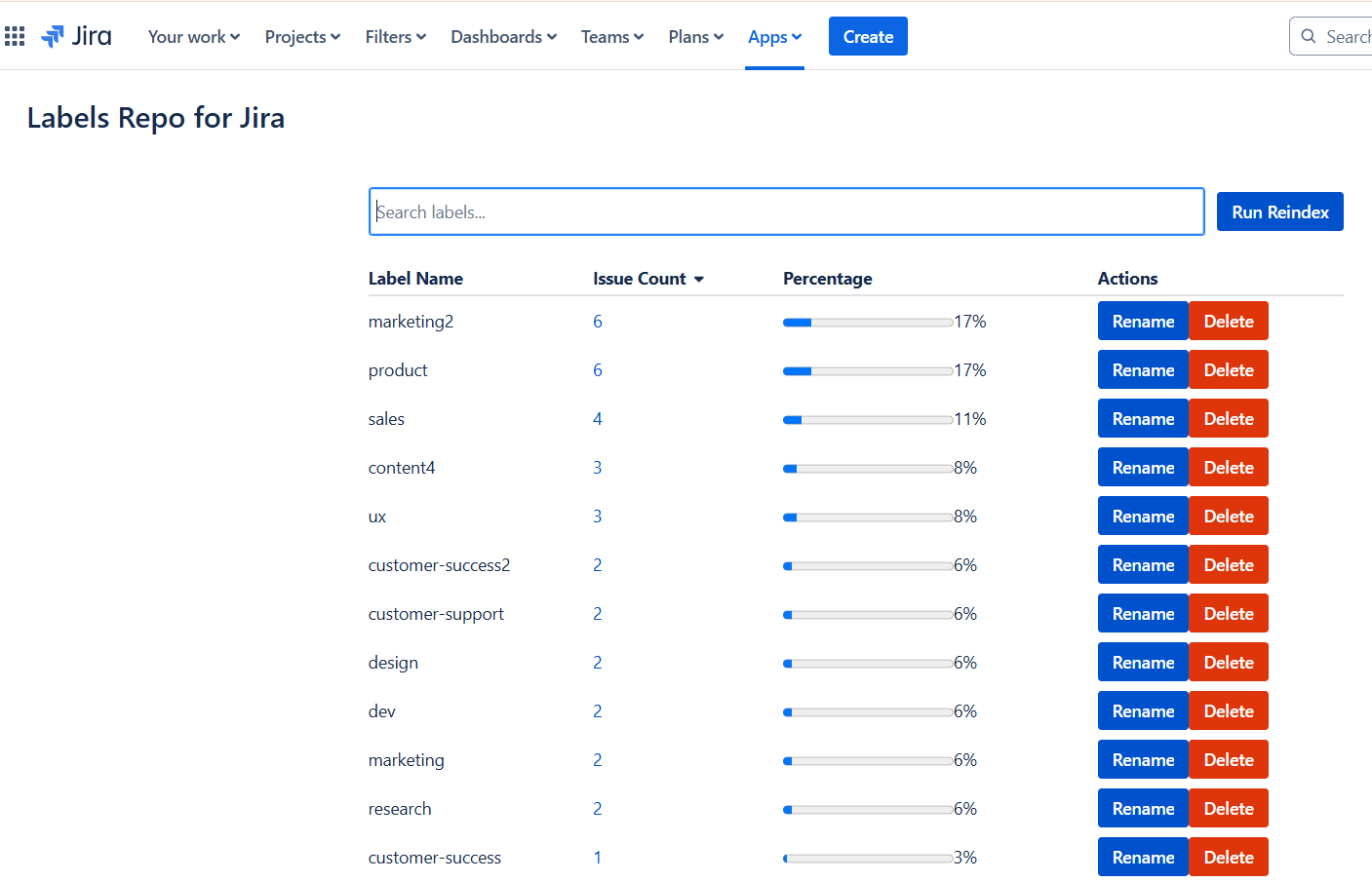Viewport: 1372px width, 882px height.
Task: Open issue count 2 for research
Action: click(598, 809)
